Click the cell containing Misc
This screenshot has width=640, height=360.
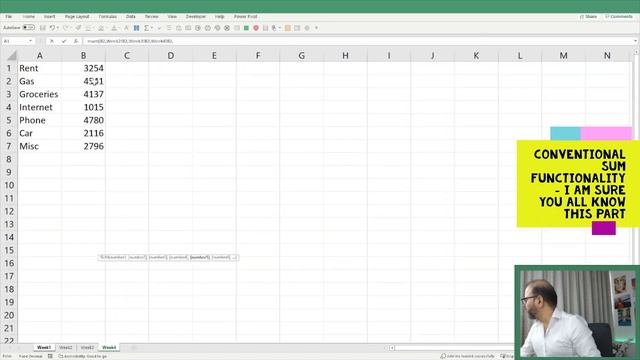pyautogui.click(x=40, y=146)
